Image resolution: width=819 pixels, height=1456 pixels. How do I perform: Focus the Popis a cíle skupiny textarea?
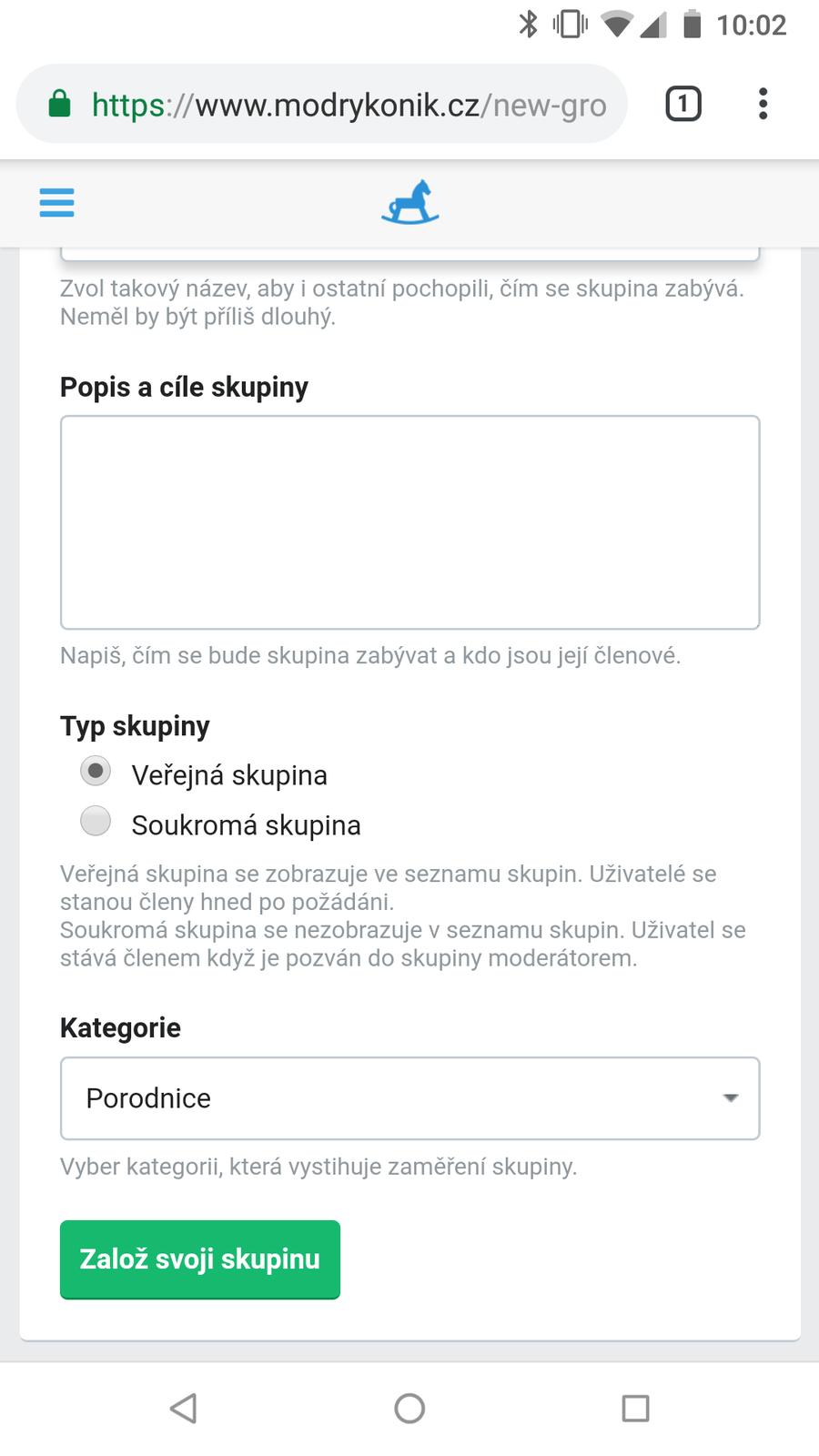(x=409, y=522)
